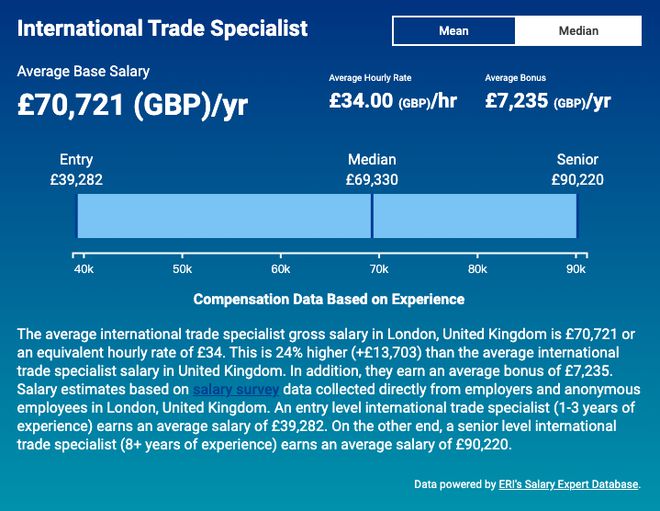Viewport: 660px width, 511px height.
Task: Select the Mean toggle option
Action: pos(453,31)
